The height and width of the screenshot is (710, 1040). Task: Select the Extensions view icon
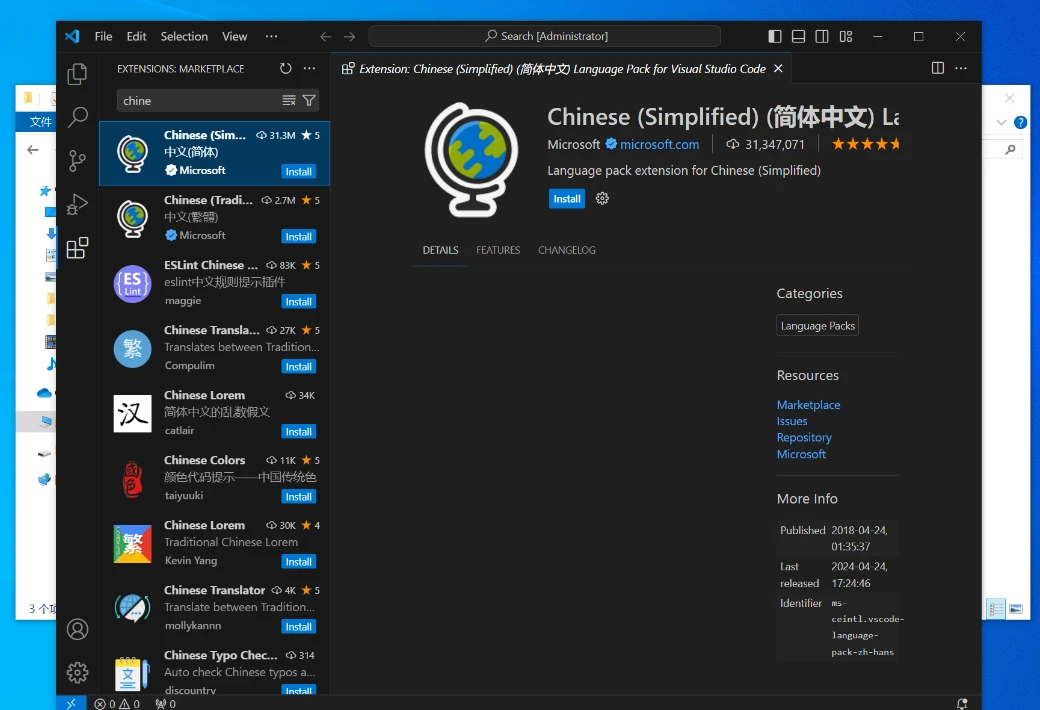coord(77,248)
